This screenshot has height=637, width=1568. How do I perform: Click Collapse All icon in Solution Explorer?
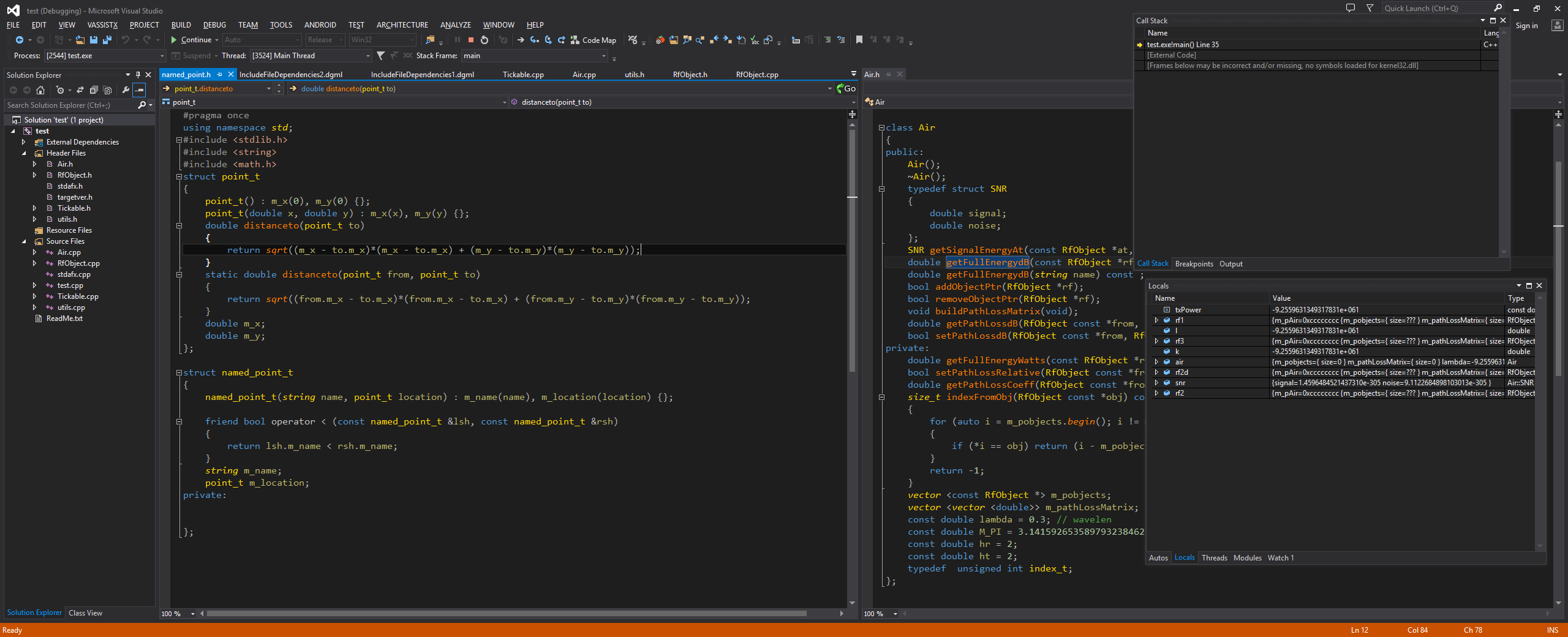[x=94, y=90]
